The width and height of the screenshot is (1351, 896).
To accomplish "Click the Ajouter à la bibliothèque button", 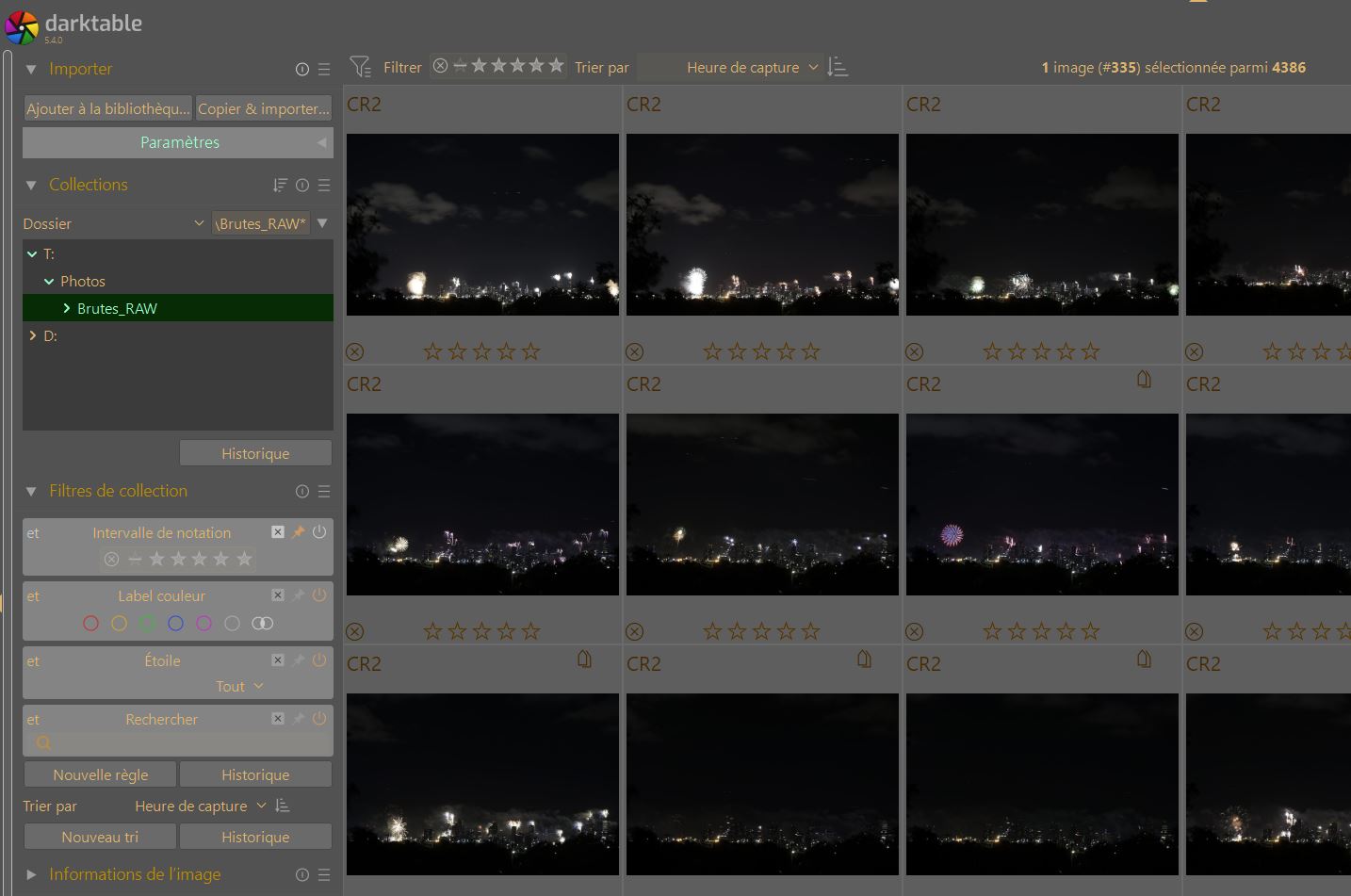I will pyautogui.click(x=107, y=108).
